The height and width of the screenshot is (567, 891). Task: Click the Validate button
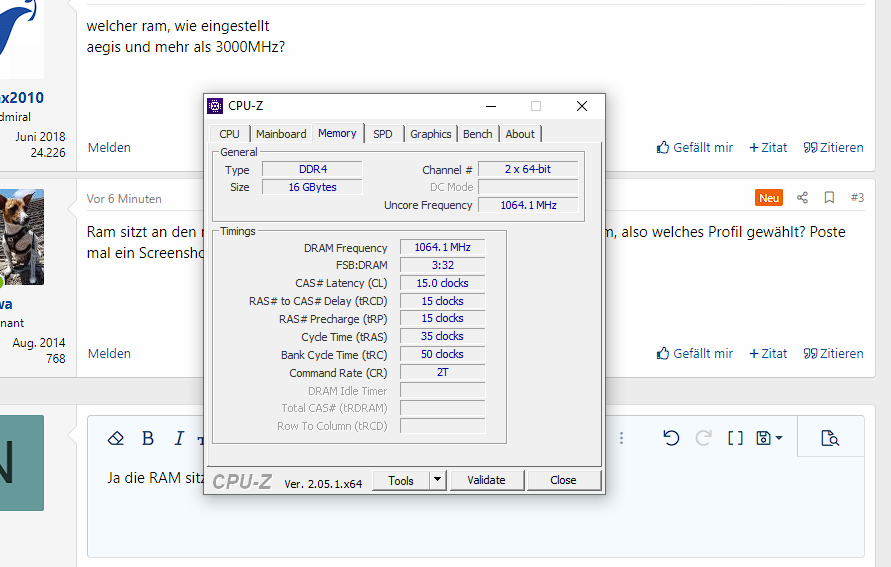click(x=486, y=481)
